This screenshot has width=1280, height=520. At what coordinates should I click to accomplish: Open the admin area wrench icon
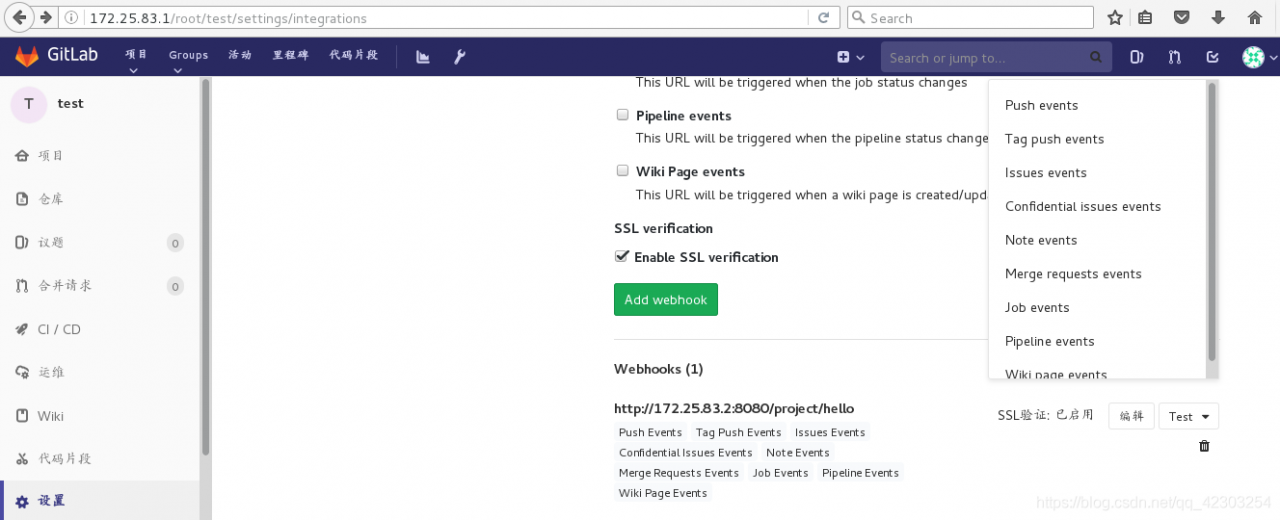[459, 57]
